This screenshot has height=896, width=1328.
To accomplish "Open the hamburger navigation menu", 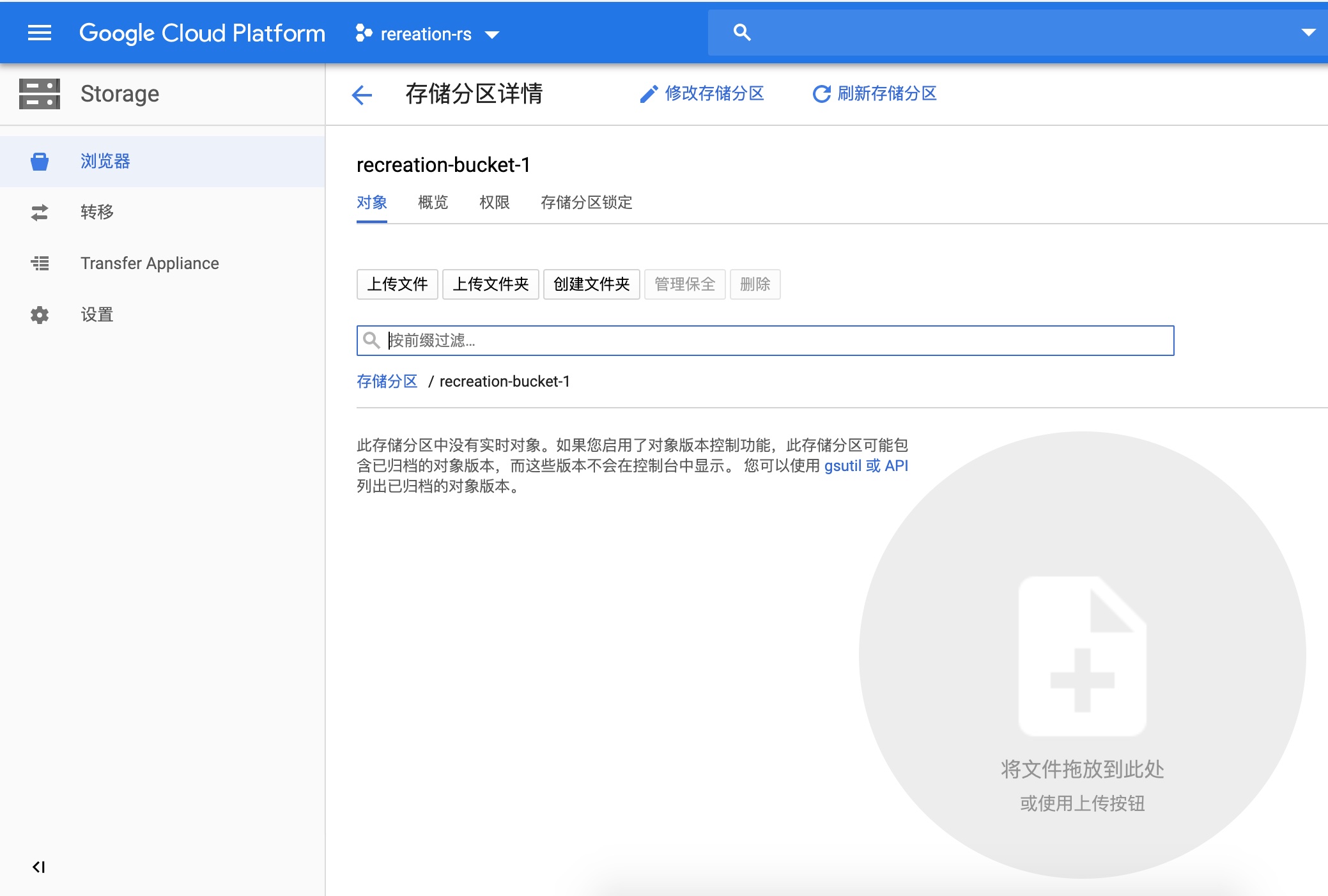I will 40,33.
